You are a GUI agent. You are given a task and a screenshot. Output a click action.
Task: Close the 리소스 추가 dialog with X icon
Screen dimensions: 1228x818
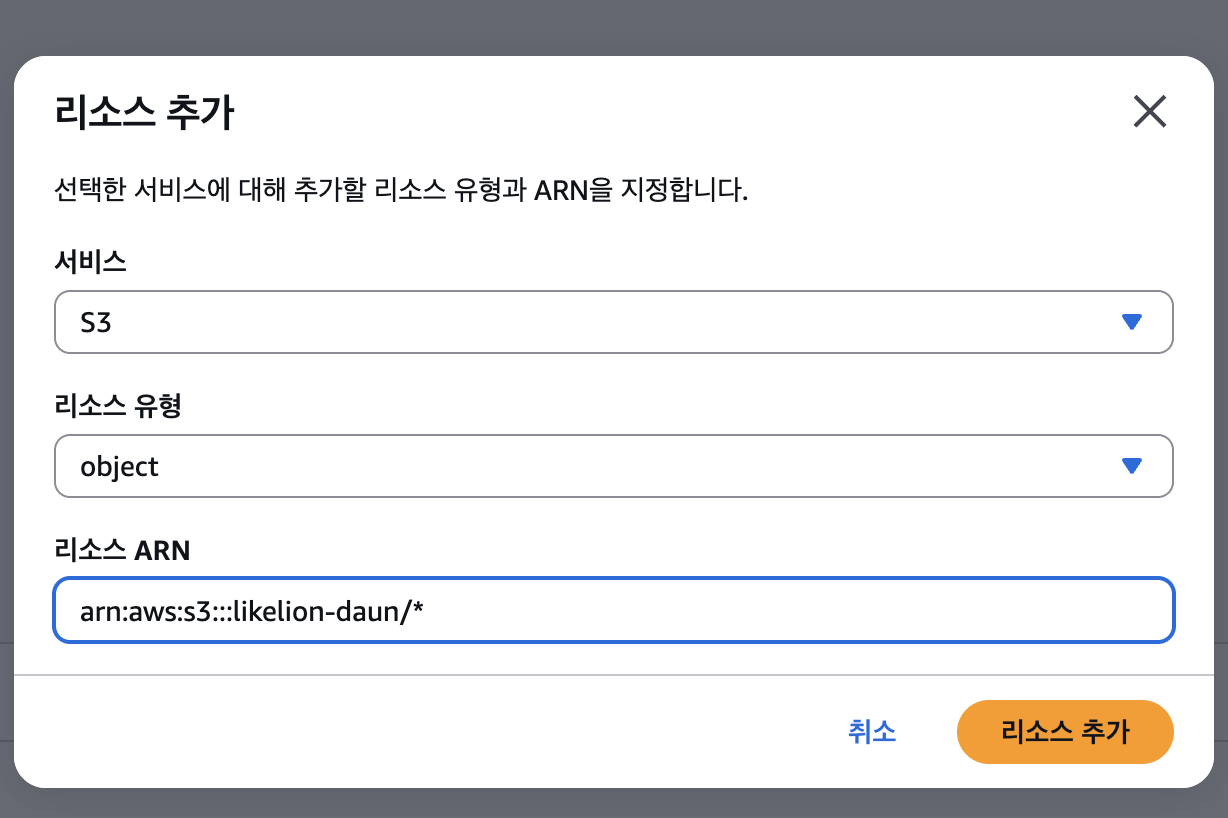click(1150, 112)
